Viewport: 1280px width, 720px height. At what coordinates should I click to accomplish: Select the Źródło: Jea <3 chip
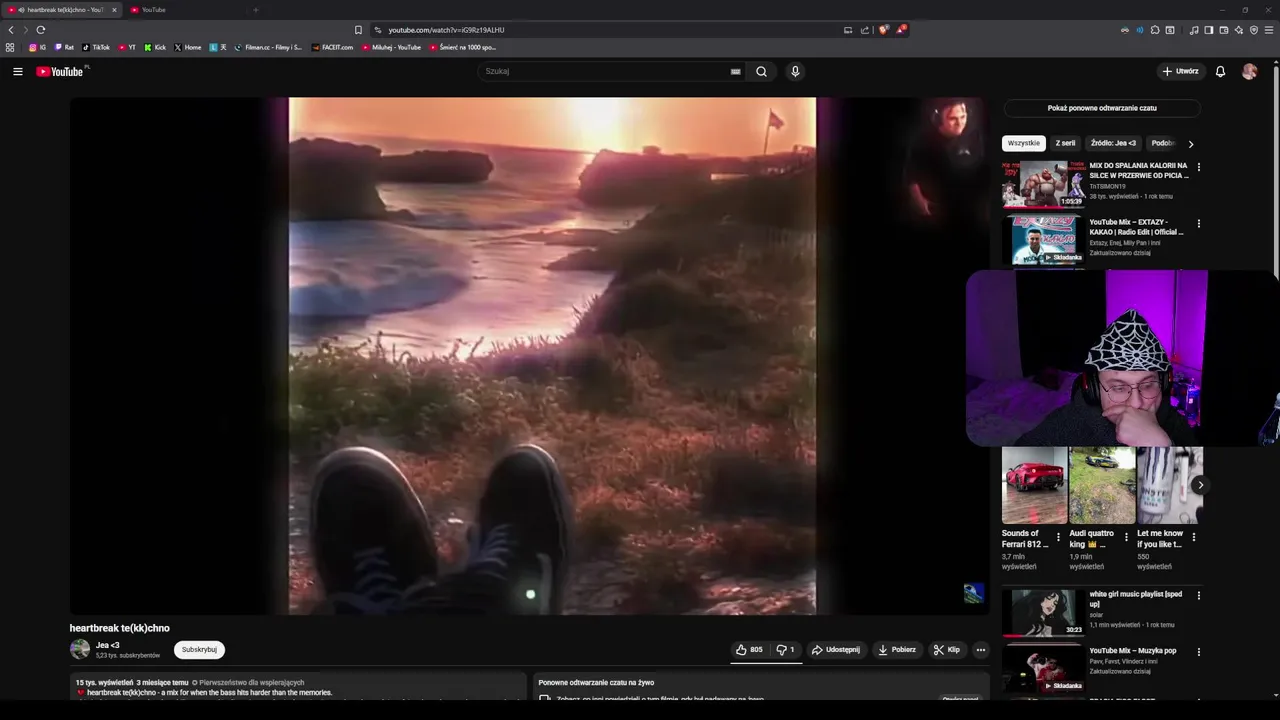[x=1113, y=143]
